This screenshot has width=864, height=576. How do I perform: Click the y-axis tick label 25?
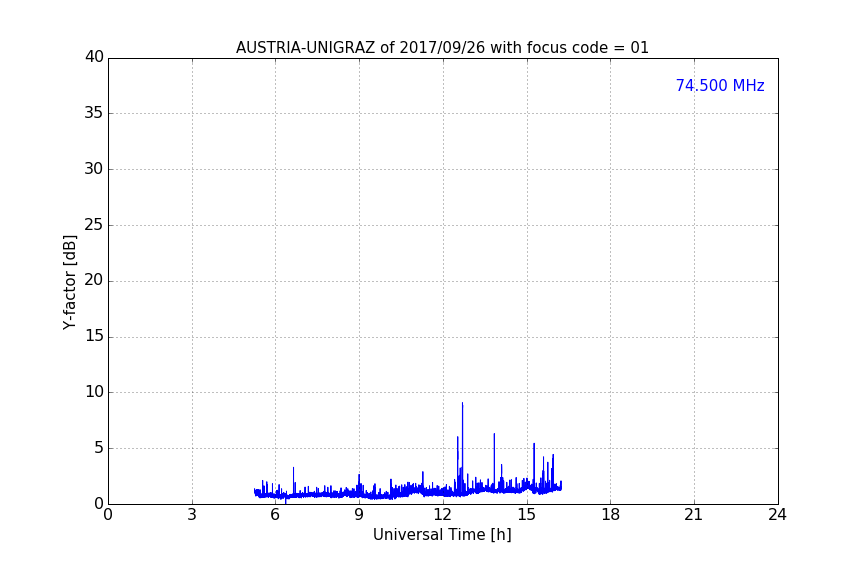pyautogui.click(x=94, y=224)
